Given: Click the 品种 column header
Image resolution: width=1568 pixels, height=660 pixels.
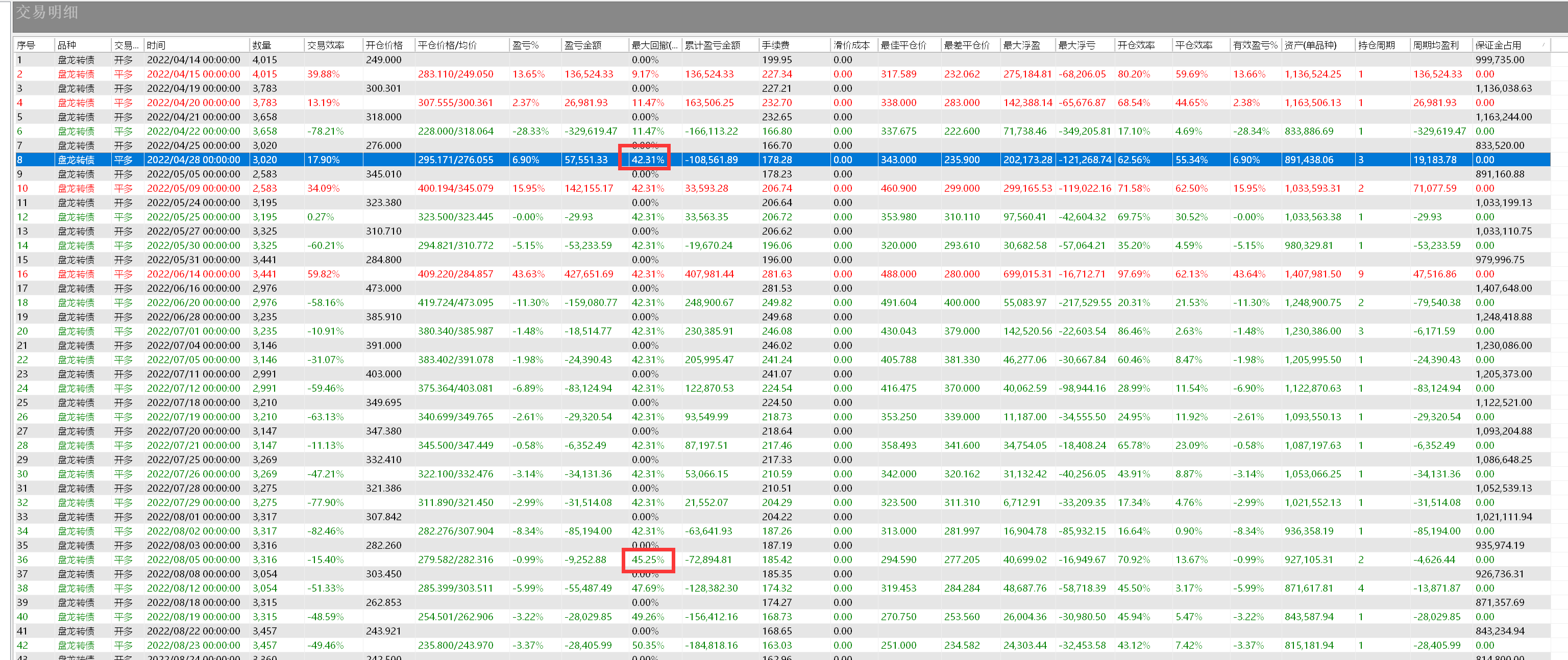Looking at the screenshot, I should pos(82,45).
